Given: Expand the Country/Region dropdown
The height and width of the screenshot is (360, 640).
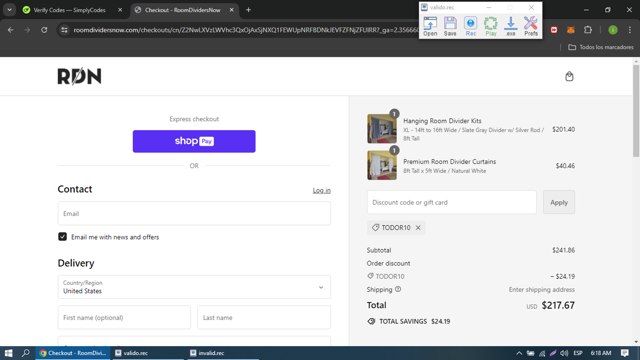Looking at the screenshot, I should pos(194,287).
